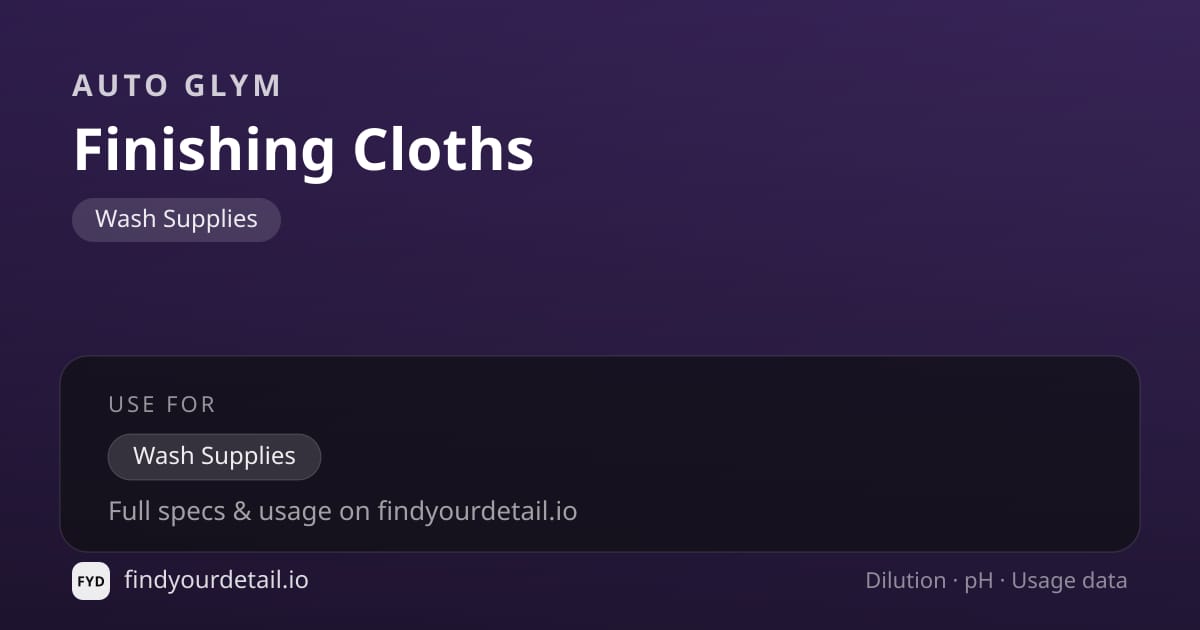Click the USE FOR section heading
Image resolution: width=1200 pixels, height=630 pixels.
(162, 405)
